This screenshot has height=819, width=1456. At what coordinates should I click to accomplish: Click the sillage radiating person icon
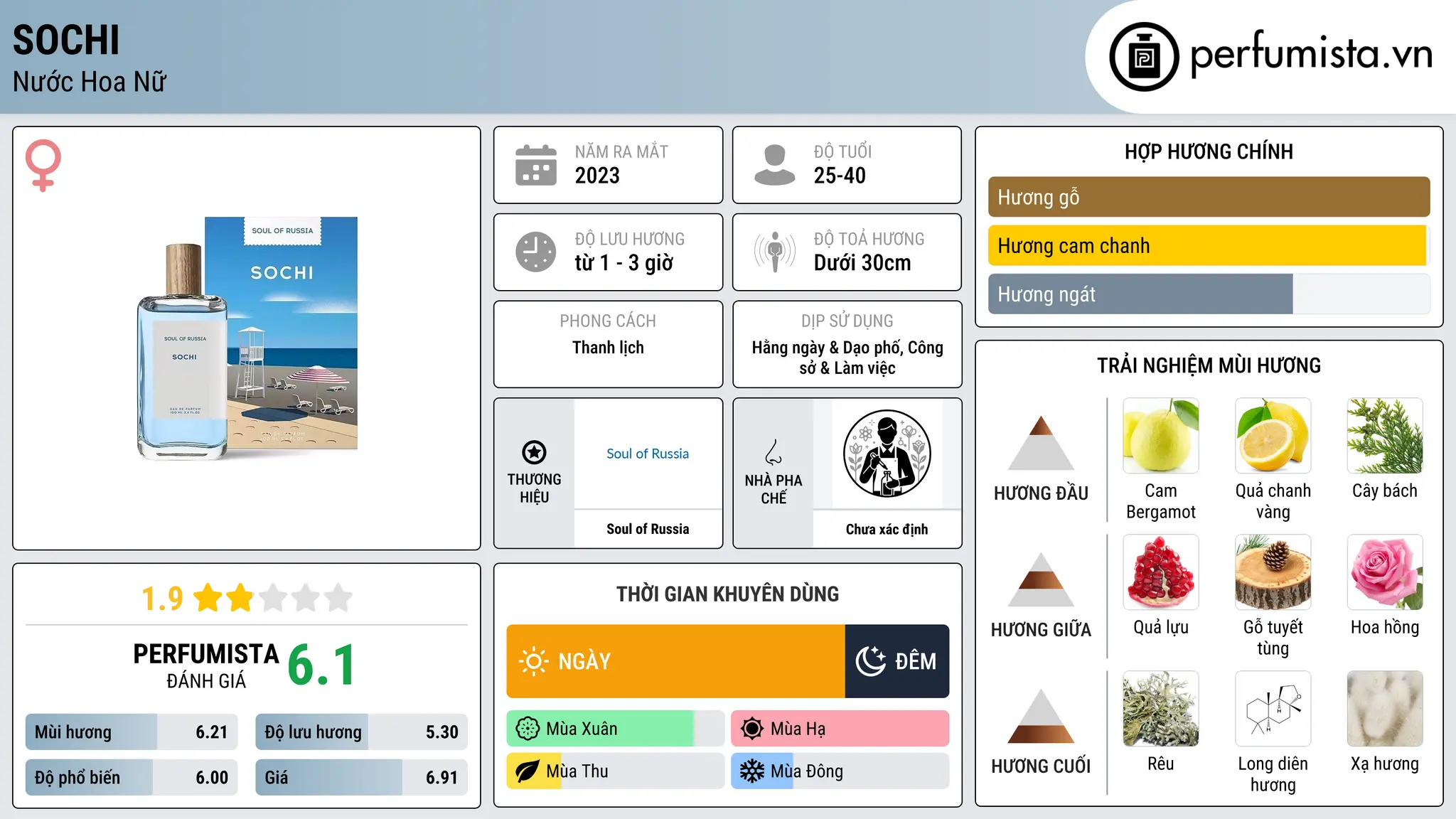pos(775,252)
